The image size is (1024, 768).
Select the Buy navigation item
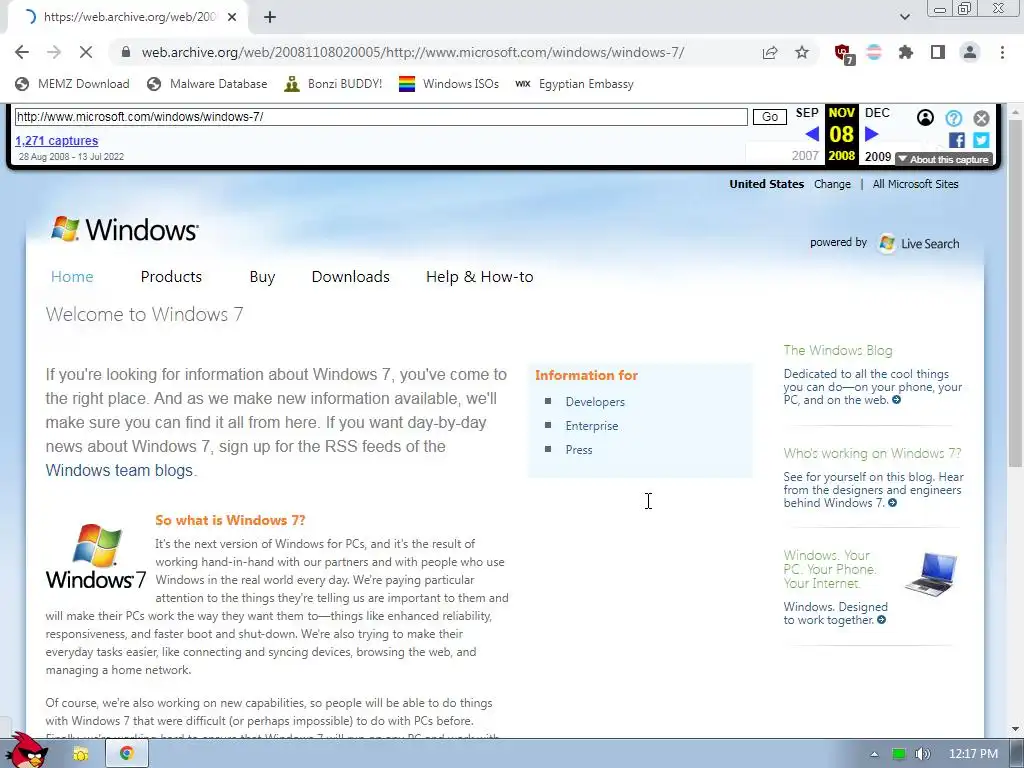(262, 277)
